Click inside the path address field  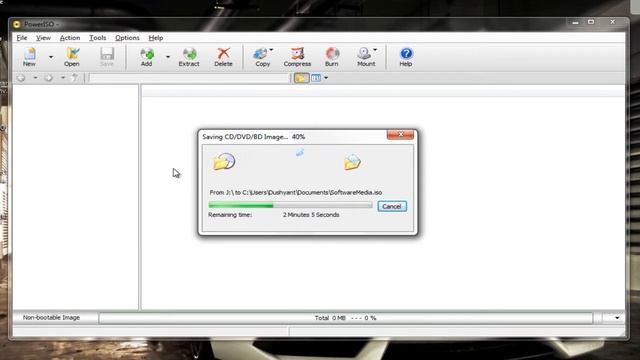pos(189,78)
